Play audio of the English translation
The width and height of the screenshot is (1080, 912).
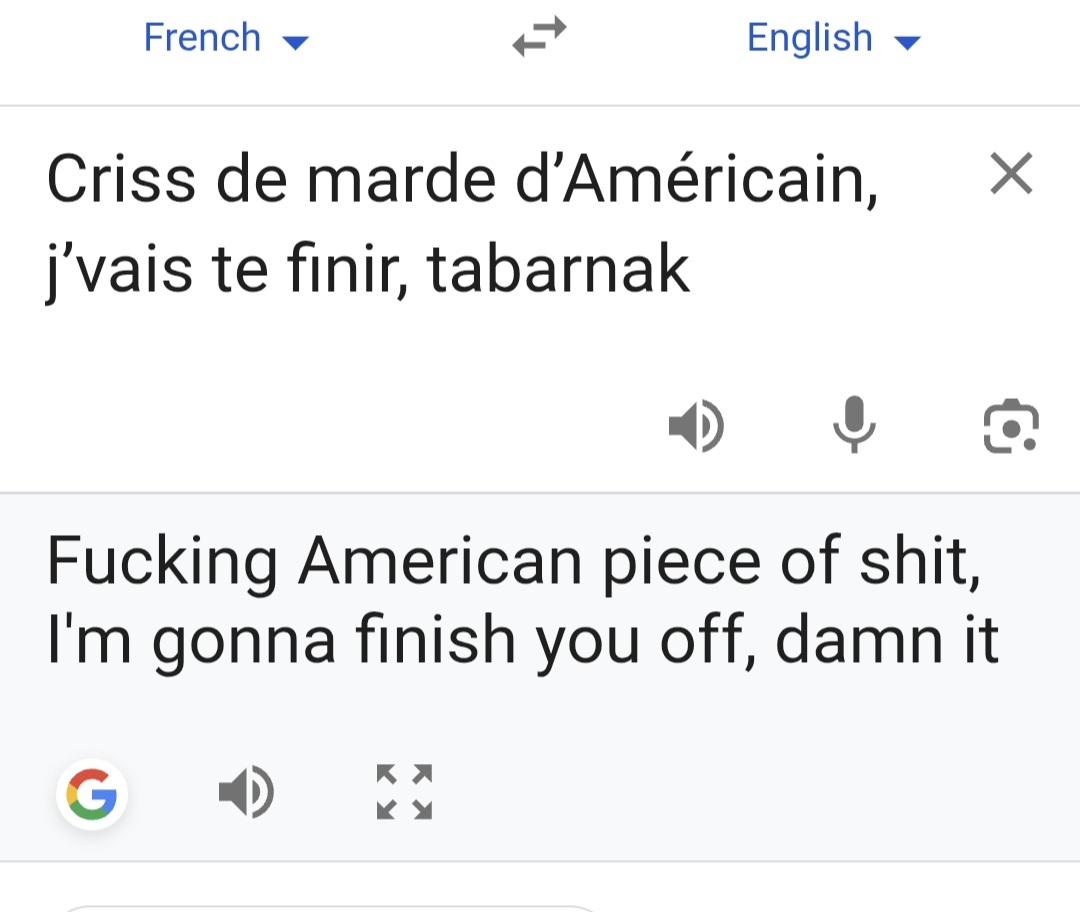click(246, 794)
